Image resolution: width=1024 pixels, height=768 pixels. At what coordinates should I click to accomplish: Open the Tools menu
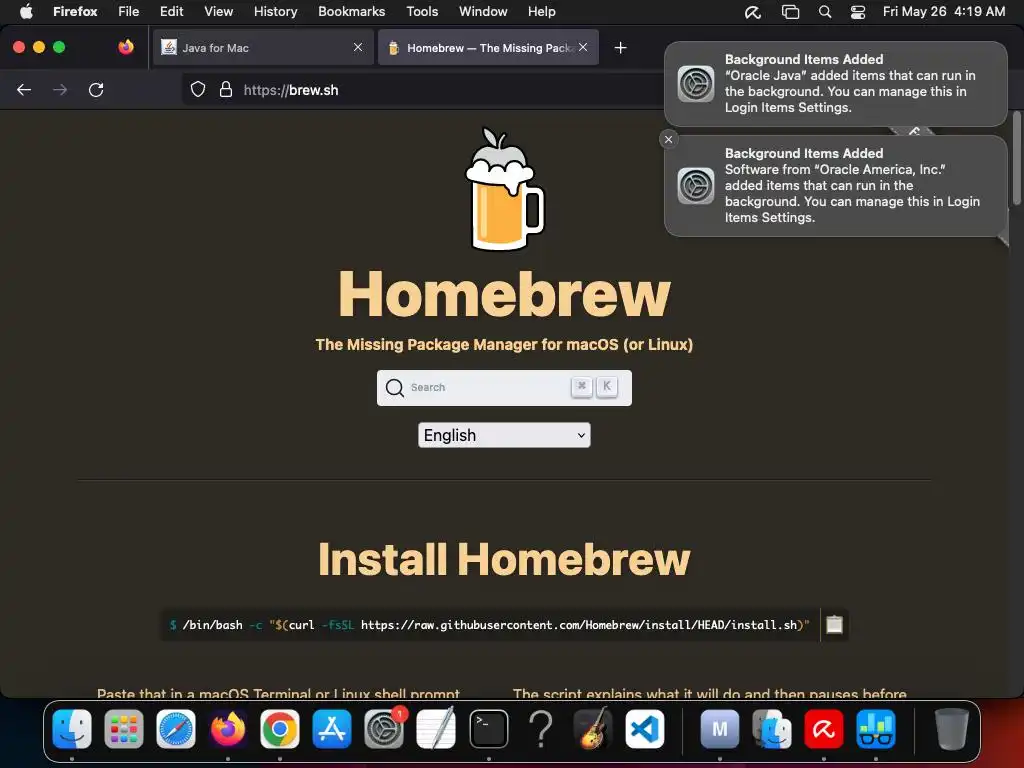click(422, 12)
